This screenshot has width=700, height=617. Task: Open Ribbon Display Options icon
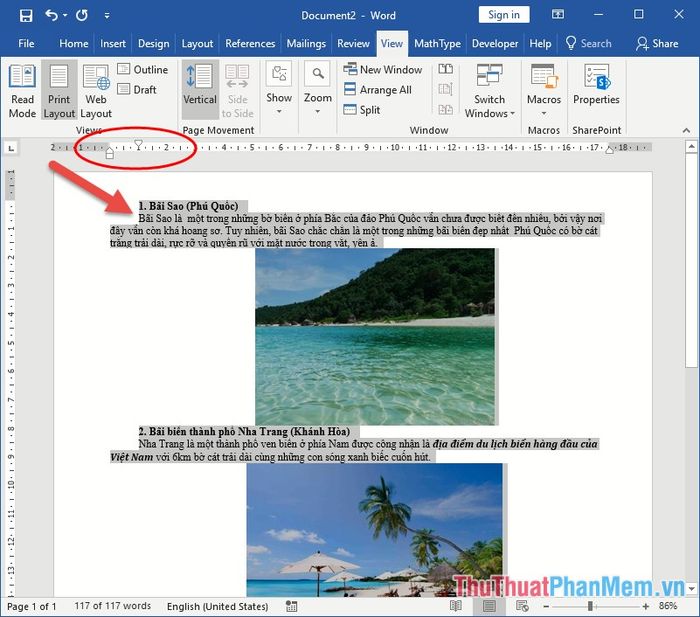pyautogui.click(x=558, y=15)
